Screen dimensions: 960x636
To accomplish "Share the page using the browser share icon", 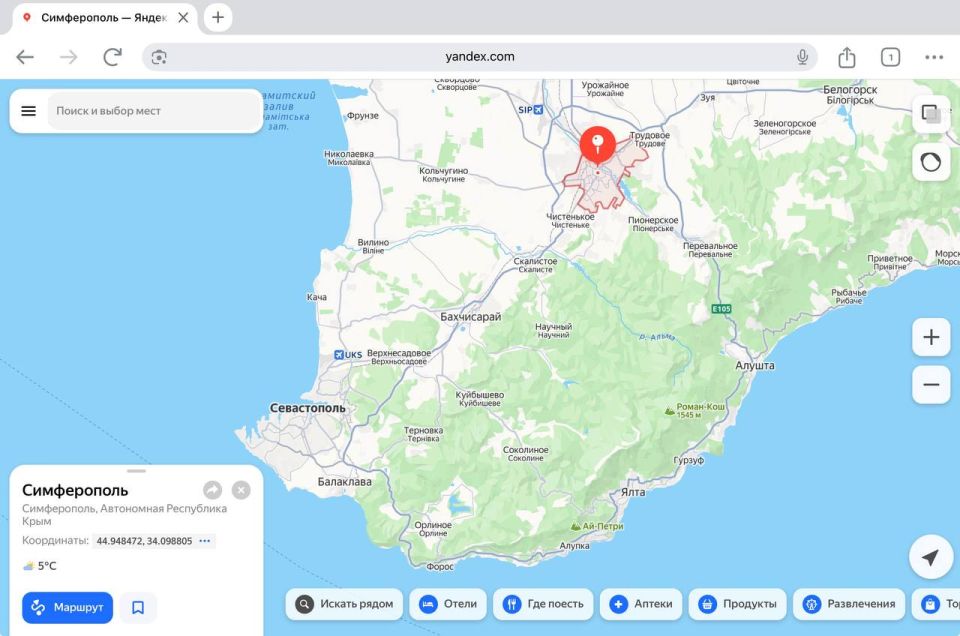I will [846, 57].
